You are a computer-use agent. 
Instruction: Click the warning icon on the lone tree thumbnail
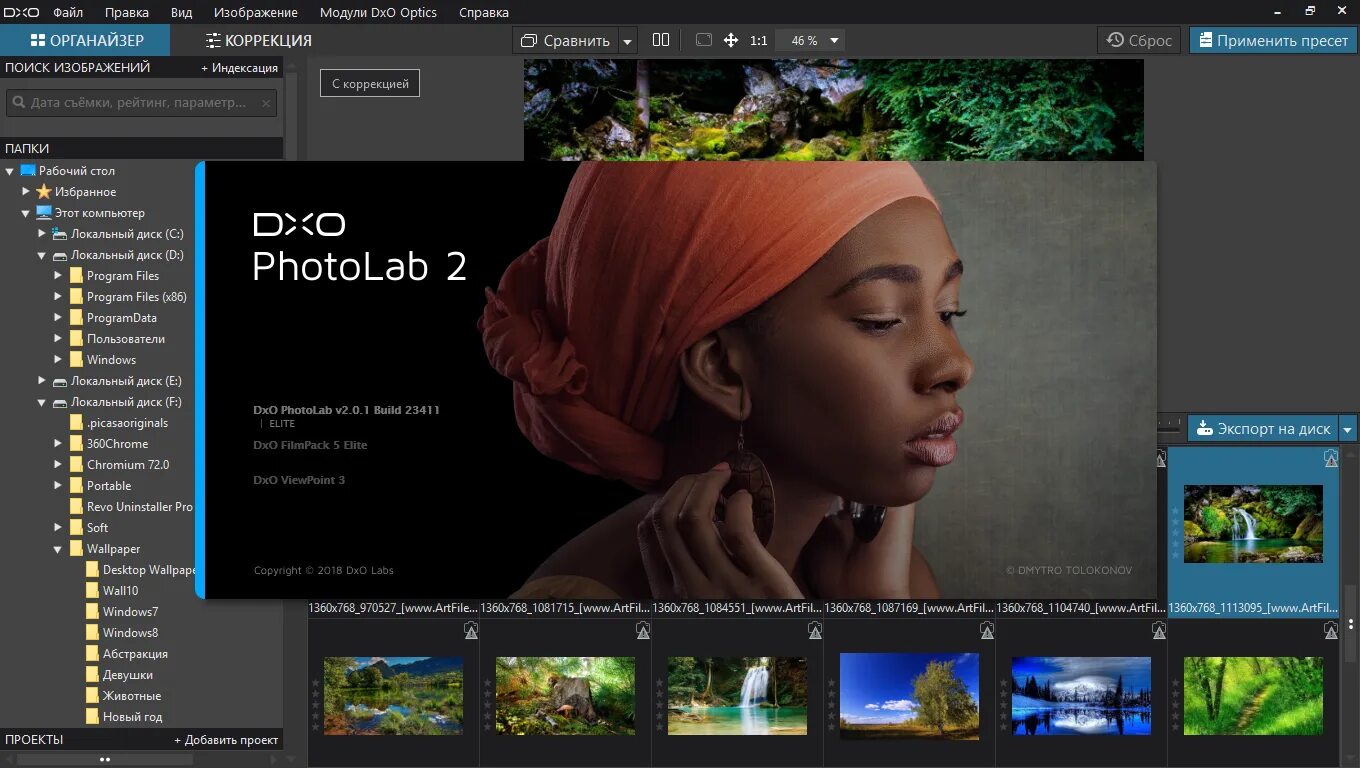(987, 631)
